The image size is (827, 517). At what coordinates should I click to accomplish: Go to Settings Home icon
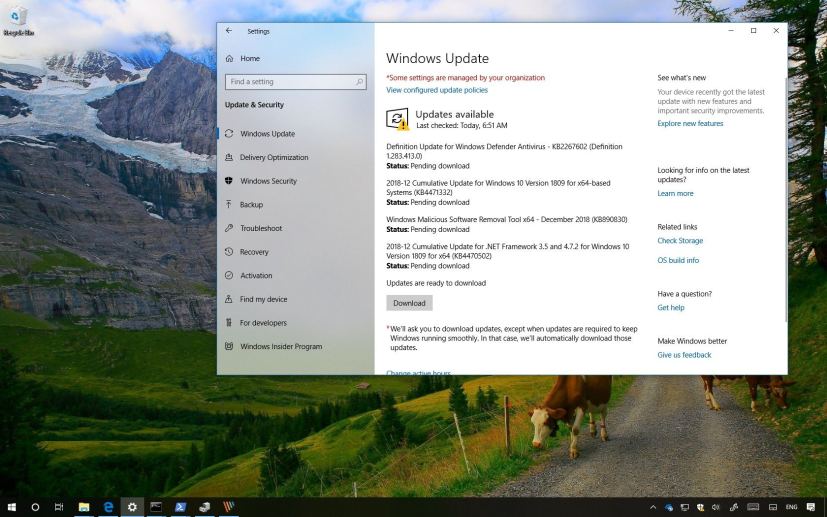(229, 59)
